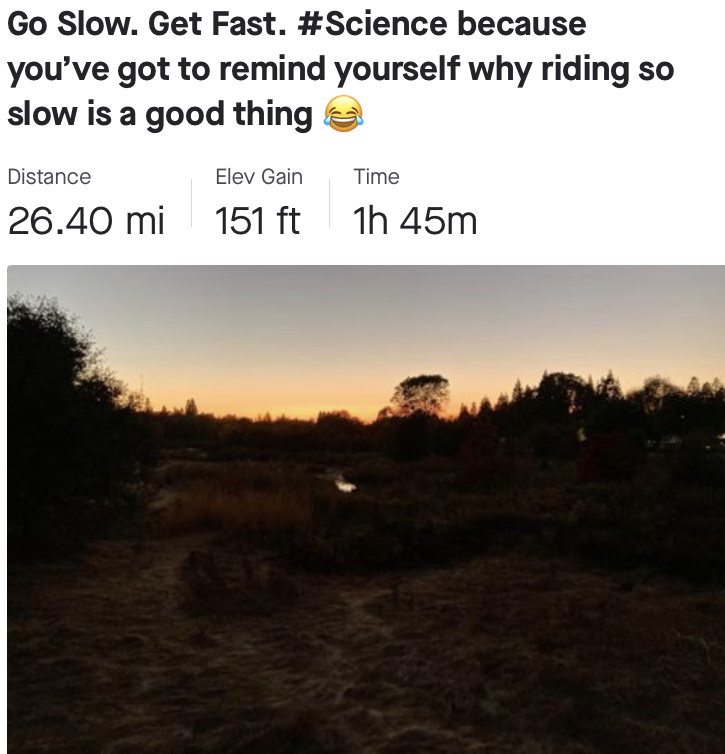This screenshot has width=725, height=754.
Task: Click the text "slow is a good thing"
Action: (x=160, y=114)
